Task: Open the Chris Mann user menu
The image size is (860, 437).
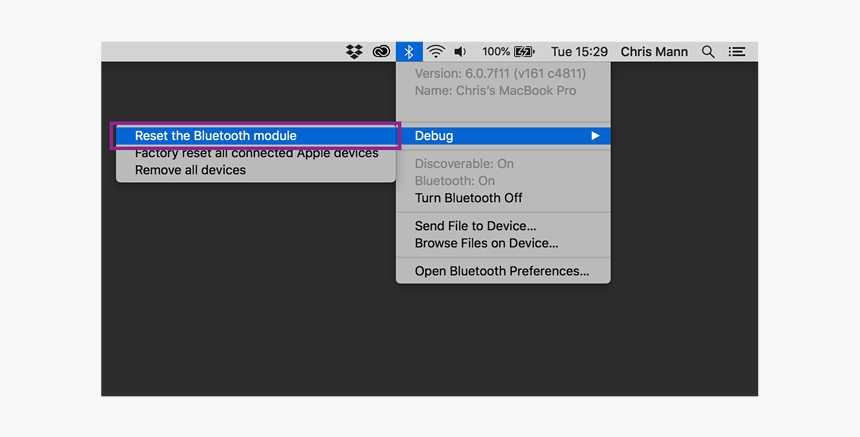Action: point(654,52)
